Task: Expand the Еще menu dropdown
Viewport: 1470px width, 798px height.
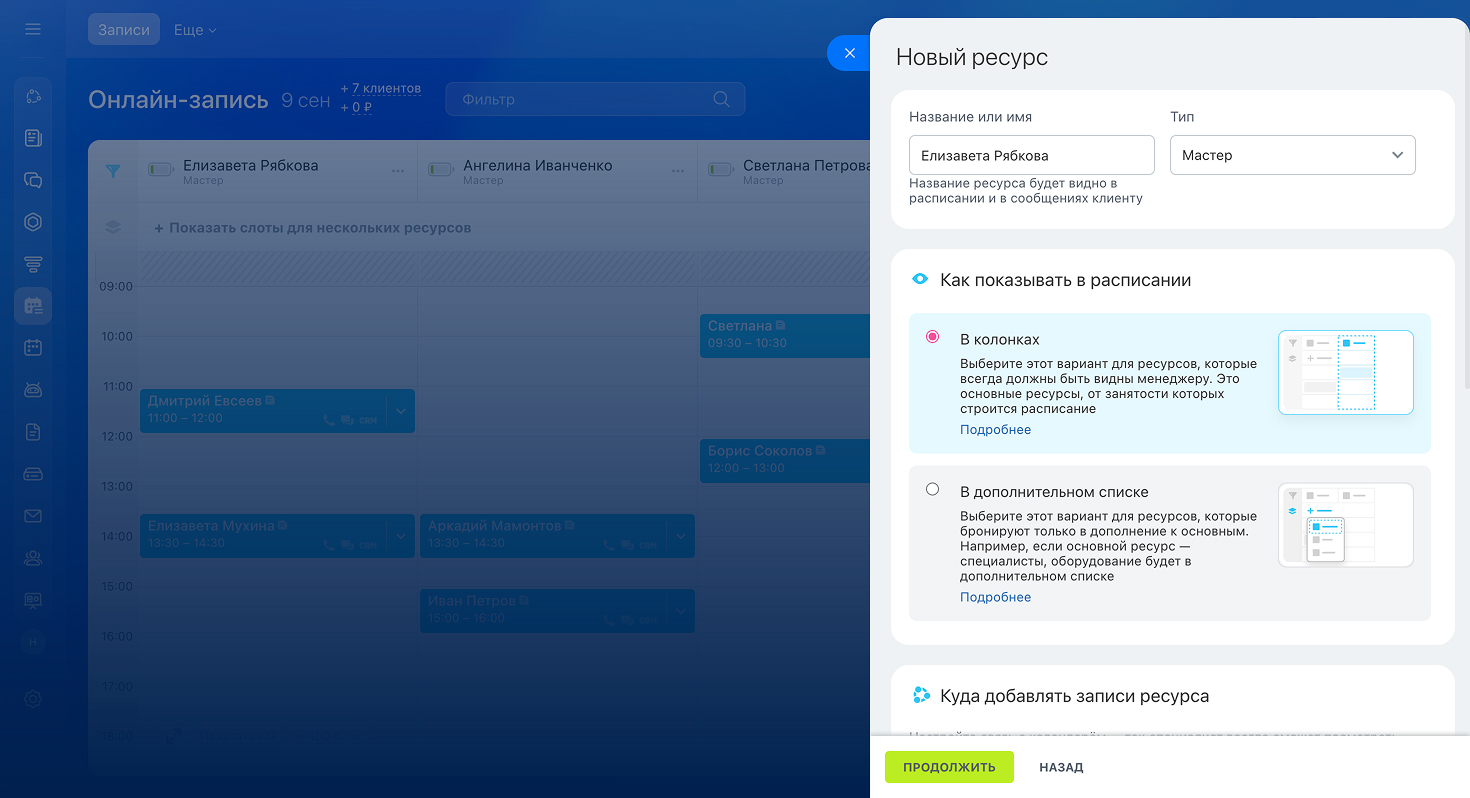Action: click(x=195, y=30)
